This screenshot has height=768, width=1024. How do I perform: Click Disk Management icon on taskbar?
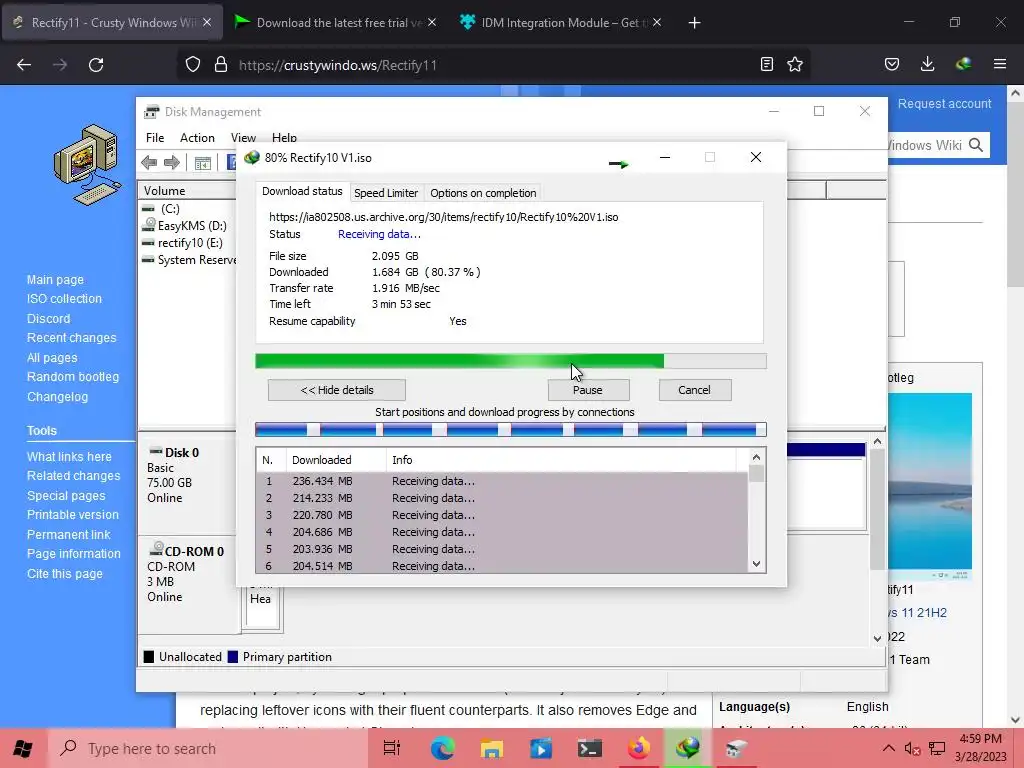tap(737, 748)
